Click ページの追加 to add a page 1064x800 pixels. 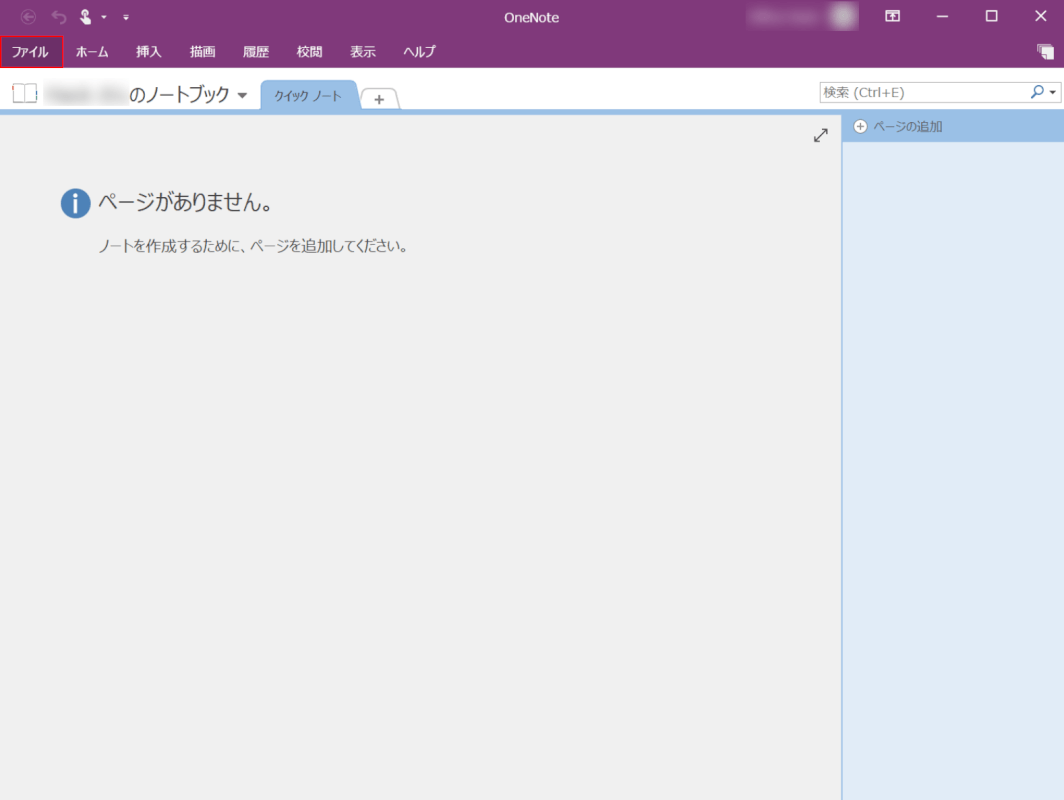898,127
